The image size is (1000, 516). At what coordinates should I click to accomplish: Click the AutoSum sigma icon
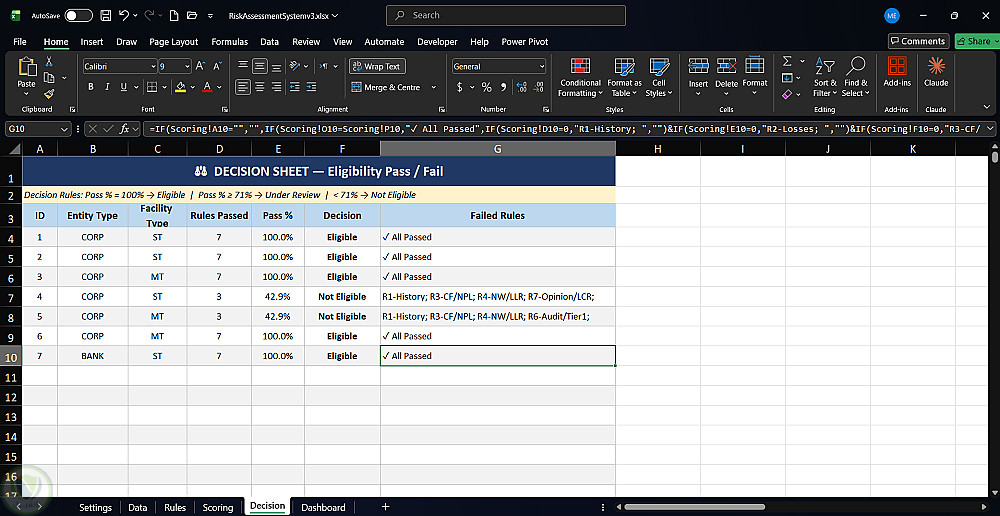tap(787, 61)
